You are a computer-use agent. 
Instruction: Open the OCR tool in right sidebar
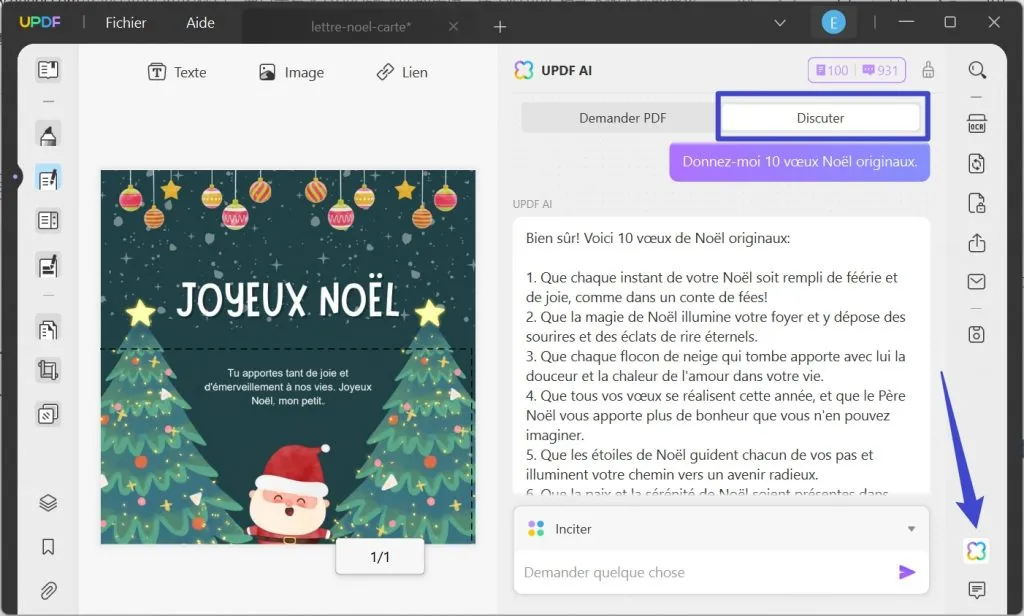(977, 122)
